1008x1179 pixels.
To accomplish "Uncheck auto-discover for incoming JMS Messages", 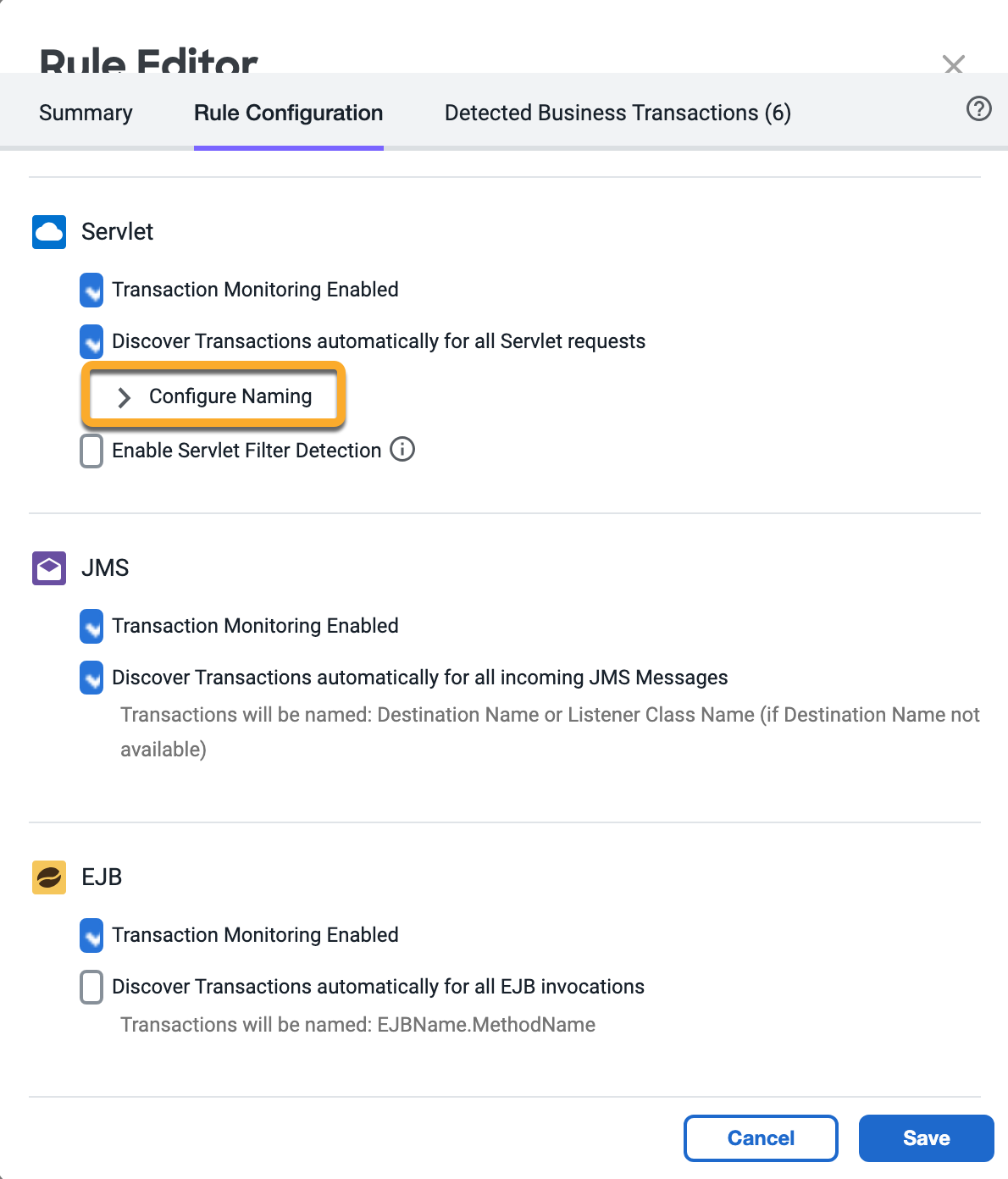I will [91, 678].
